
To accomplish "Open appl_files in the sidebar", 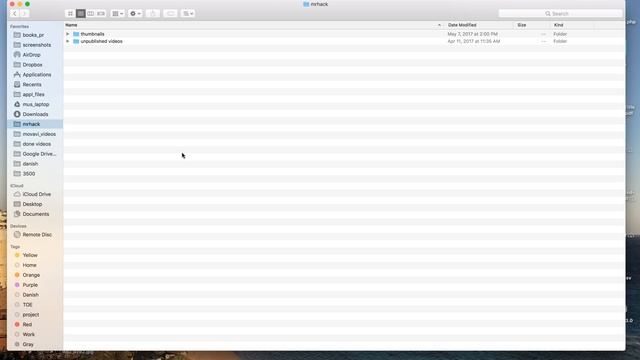I will coord(35,94).
